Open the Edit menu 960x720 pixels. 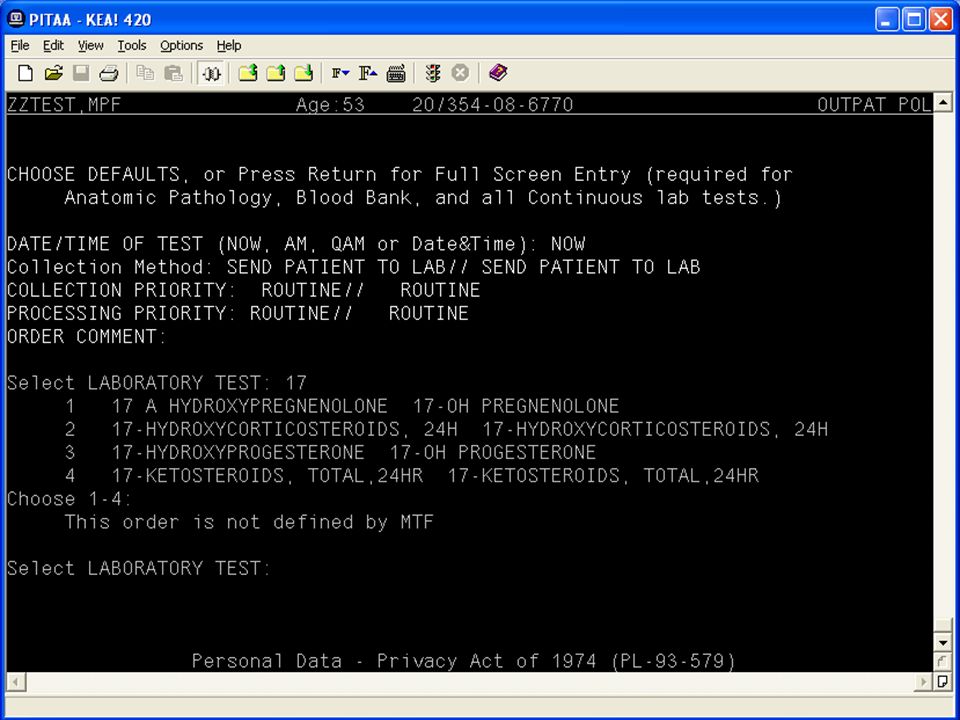pos(53,45)
